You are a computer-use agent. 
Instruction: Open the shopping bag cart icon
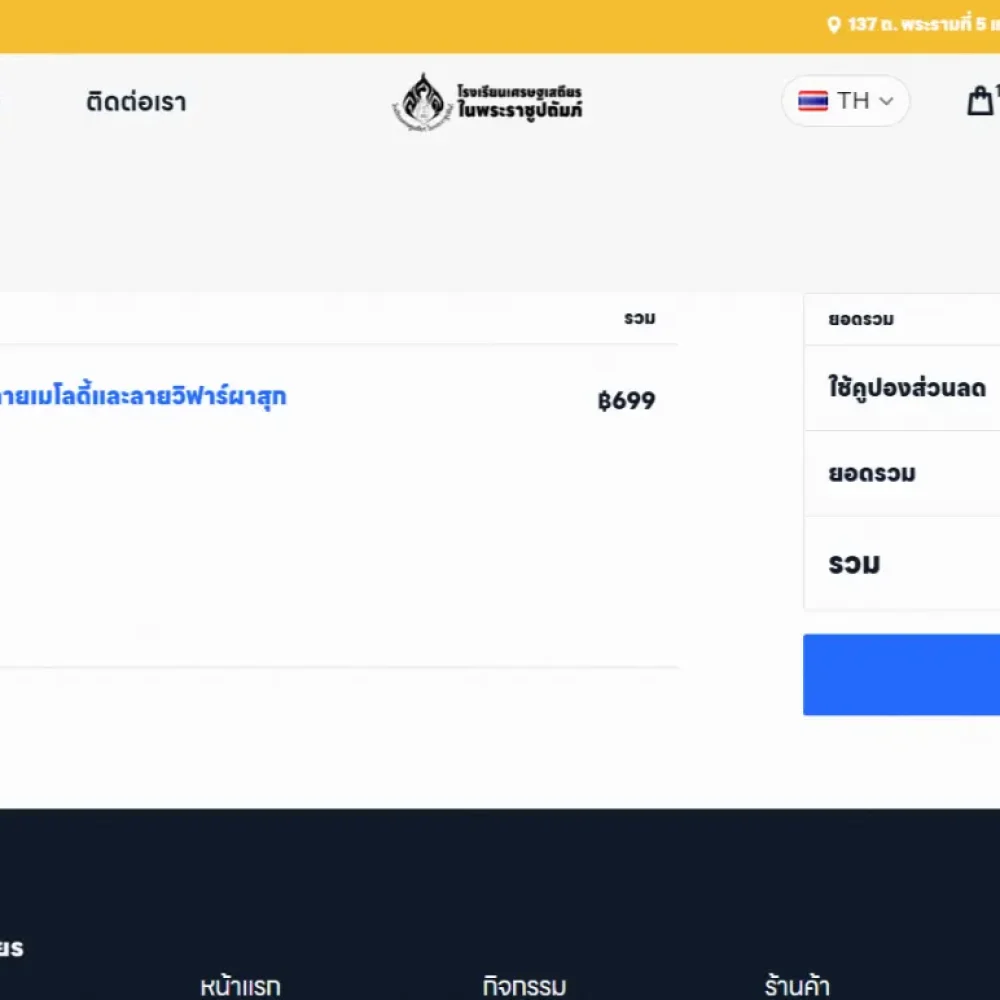[x=981, y=101]
